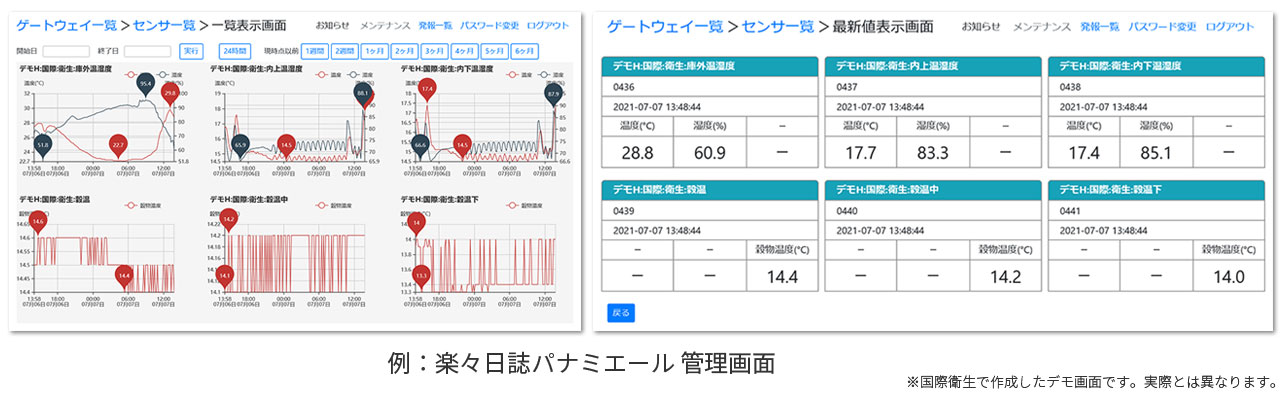Screen dimensions: 1284x399
Task: Click the 88.1 pin in 内上温湿度 chart
Action: pyautogui.click(x=362, y=93)
